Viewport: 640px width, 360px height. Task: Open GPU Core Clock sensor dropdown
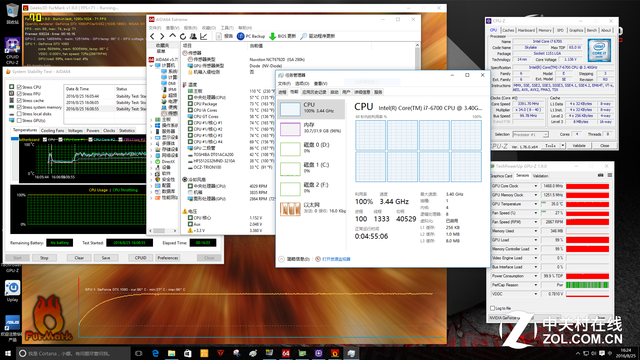tap(536, 186)
